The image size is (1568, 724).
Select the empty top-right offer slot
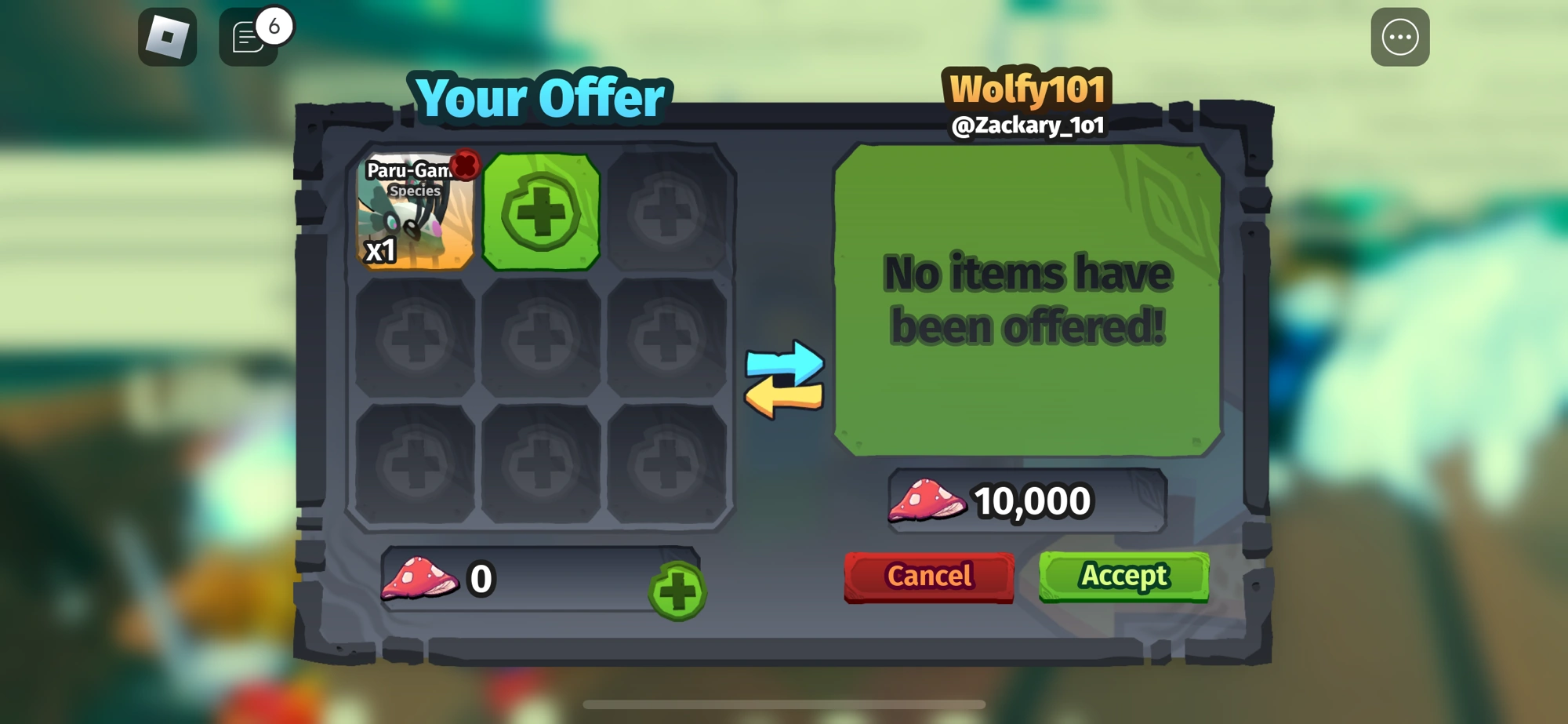coord(667,212)
